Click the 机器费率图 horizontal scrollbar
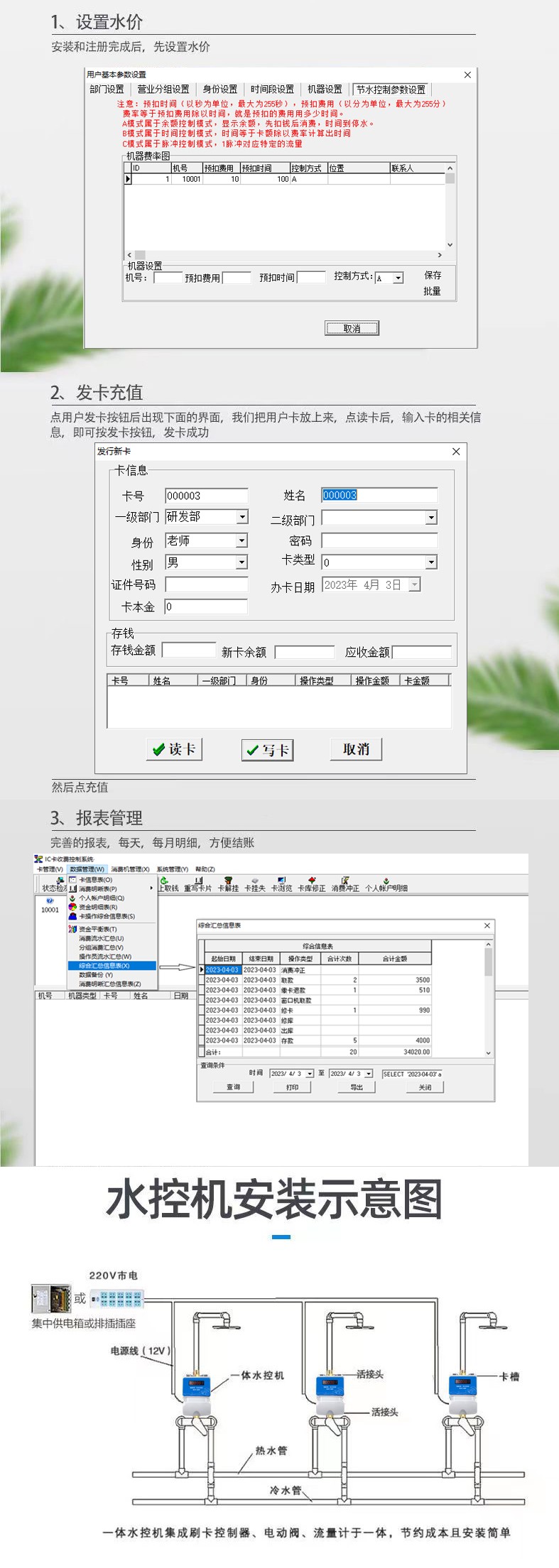 coord(284,255)
